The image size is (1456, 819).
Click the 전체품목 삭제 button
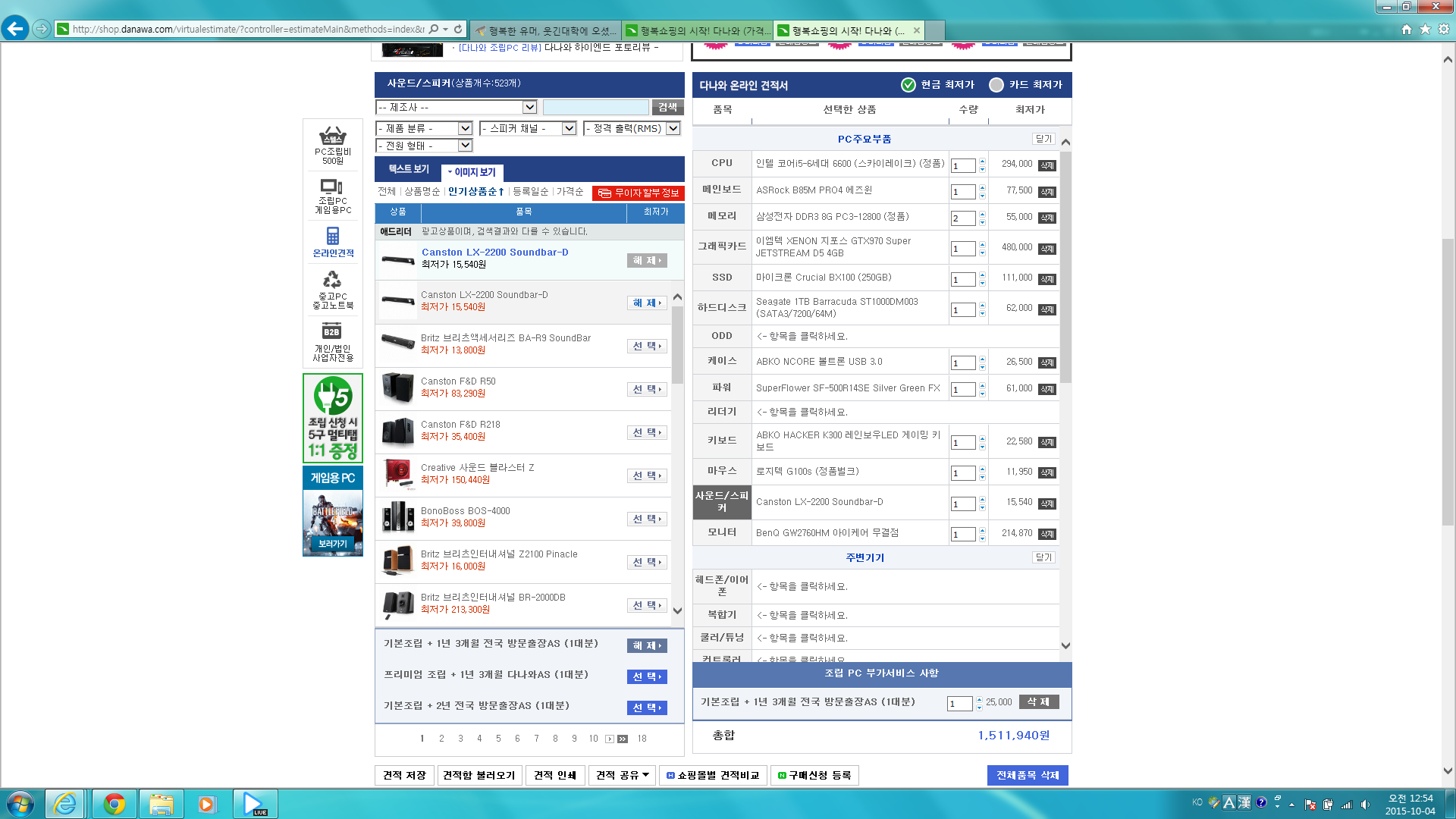coord(1028,775)
